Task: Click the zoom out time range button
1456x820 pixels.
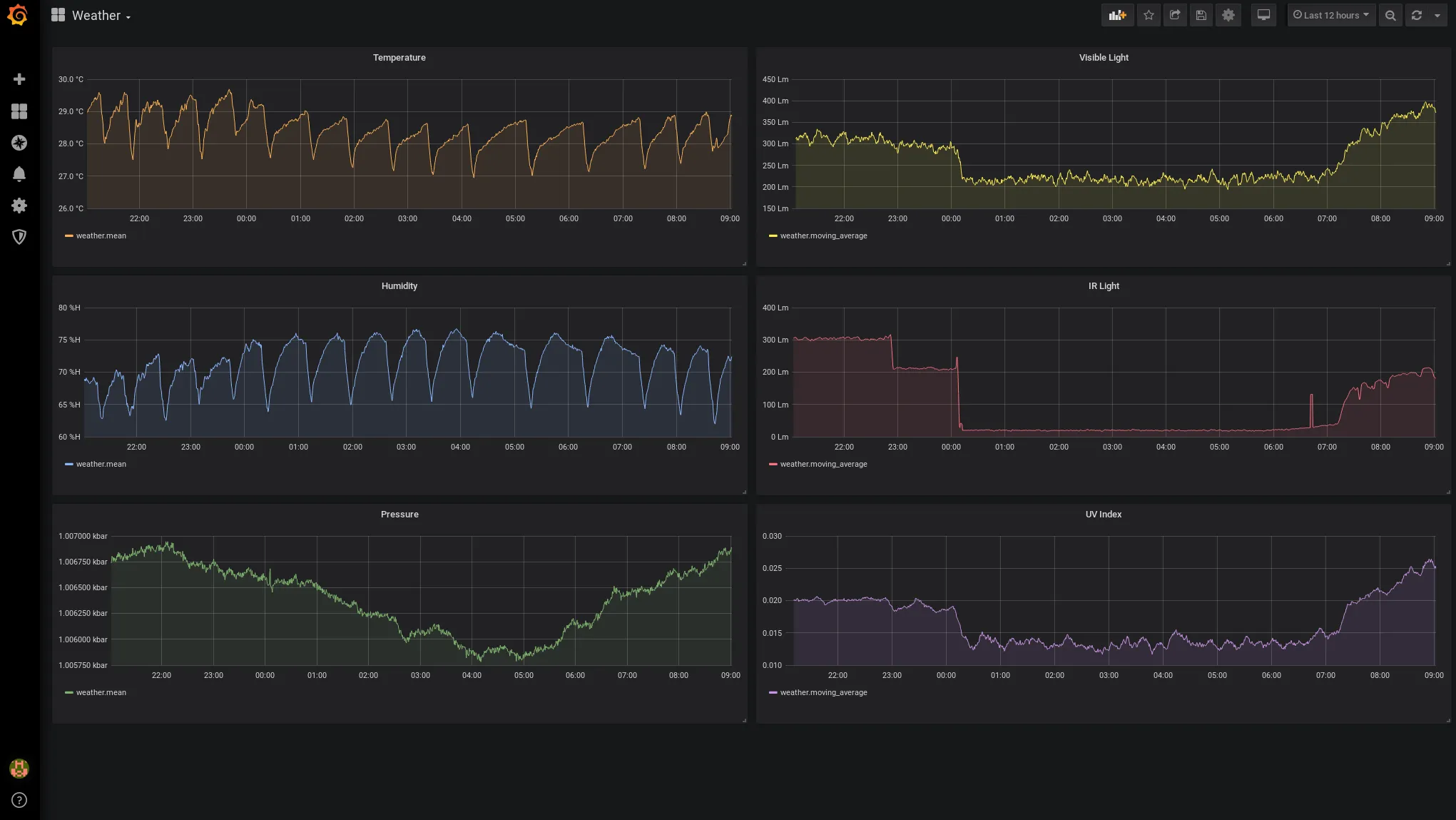Action: coord(1390,15)
